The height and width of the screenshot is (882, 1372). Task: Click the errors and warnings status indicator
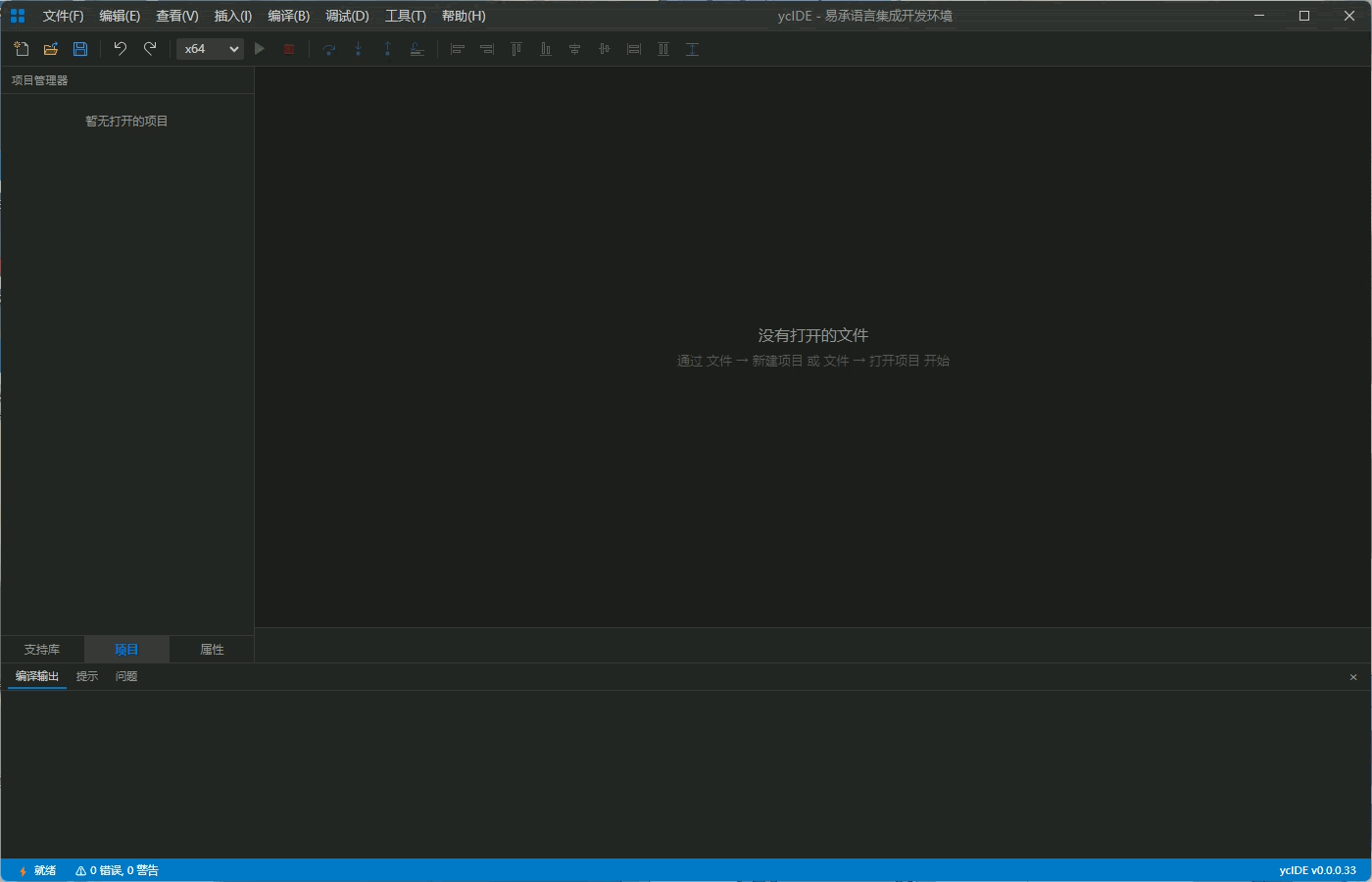(117, 870)
